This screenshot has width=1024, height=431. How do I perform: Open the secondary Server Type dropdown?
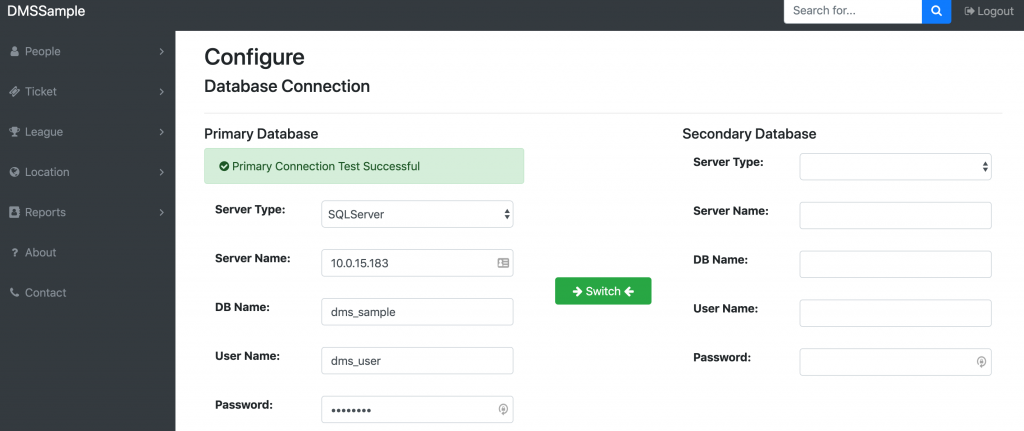895,167
